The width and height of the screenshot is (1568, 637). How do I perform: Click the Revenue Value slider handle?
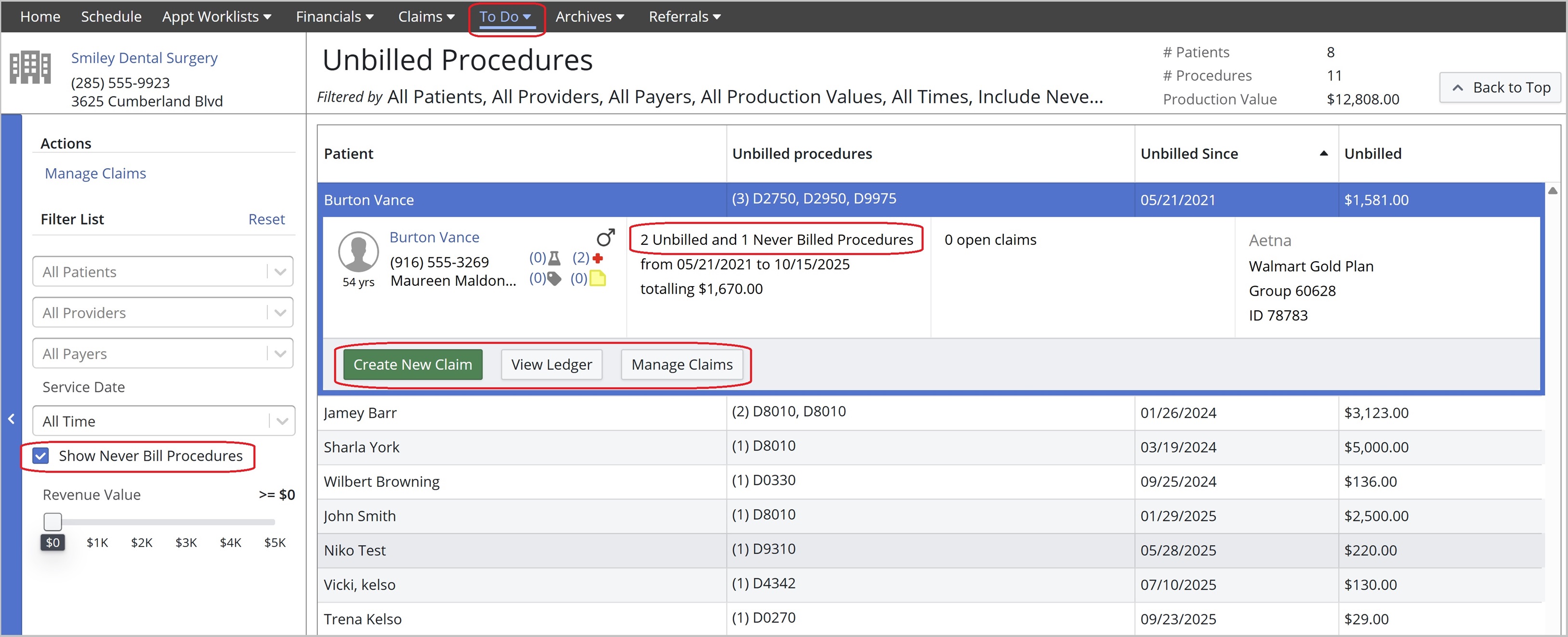tap(53, 521)
